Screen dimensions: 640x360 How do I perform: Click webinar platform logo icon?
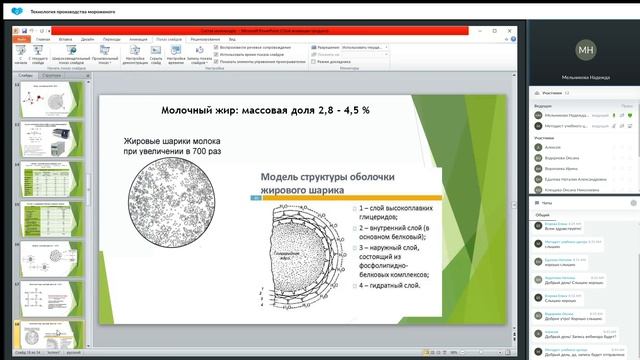click(x=17, y=11)
